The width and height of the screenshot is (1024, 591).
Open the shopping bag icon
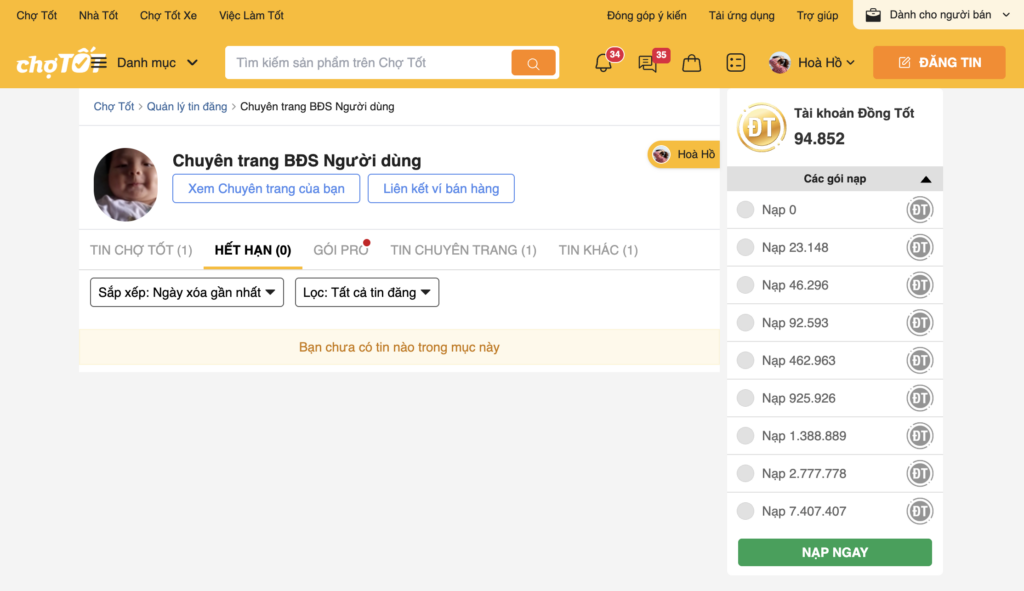(691, 63)
